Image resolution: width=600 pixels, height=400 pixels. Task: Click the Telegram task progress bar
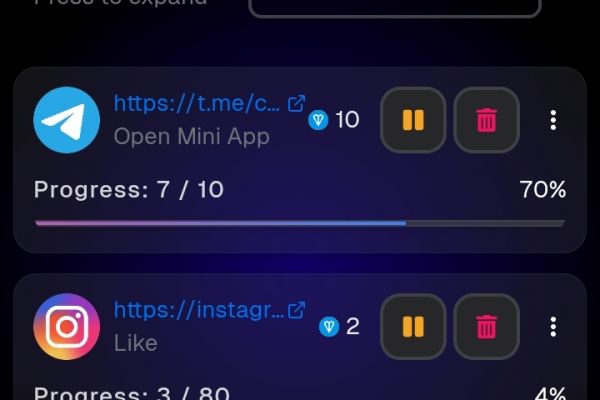[x=300, y=223]
